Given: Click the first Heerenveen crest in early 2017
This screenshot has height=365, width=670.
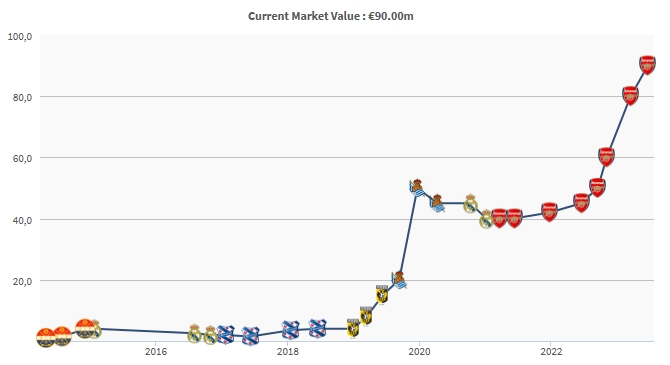Looking at the screenshot, I should tap(225, 335).
